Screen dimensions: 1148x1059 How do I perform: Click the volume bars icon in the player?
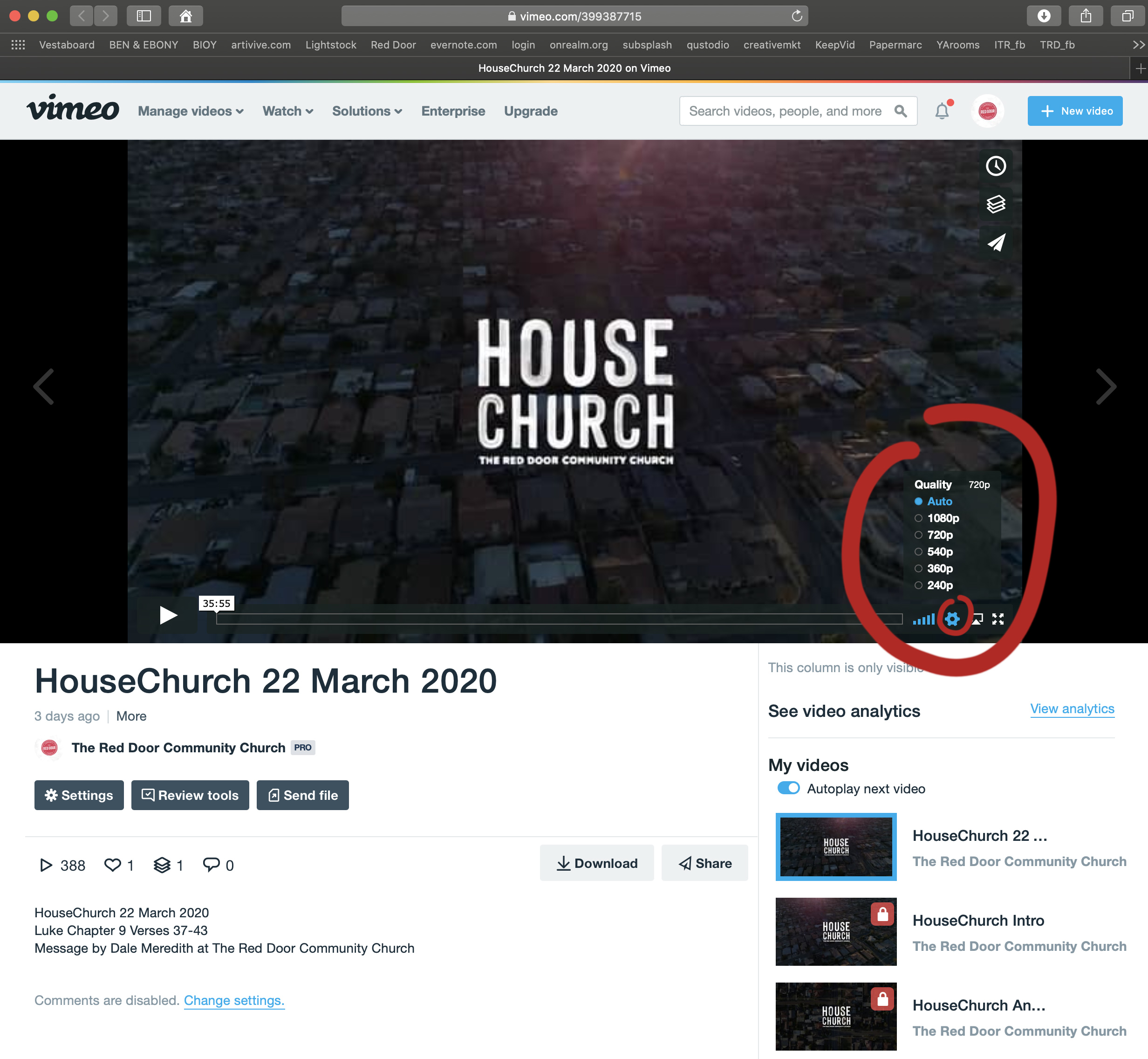pos(923,619)
